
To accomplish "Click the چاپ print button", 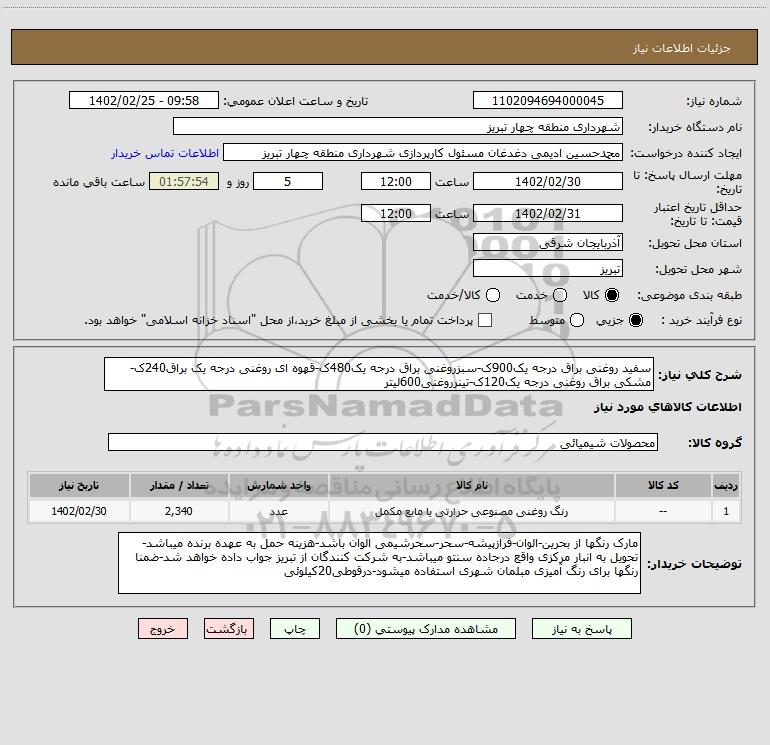I will point(295,629).
